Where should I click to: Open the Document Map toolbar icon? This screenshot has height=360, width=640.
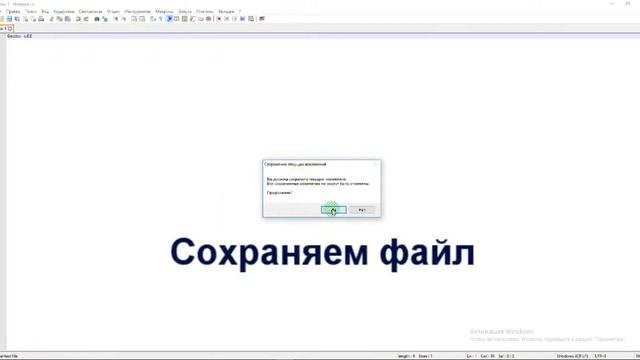(x=184, y=19)
